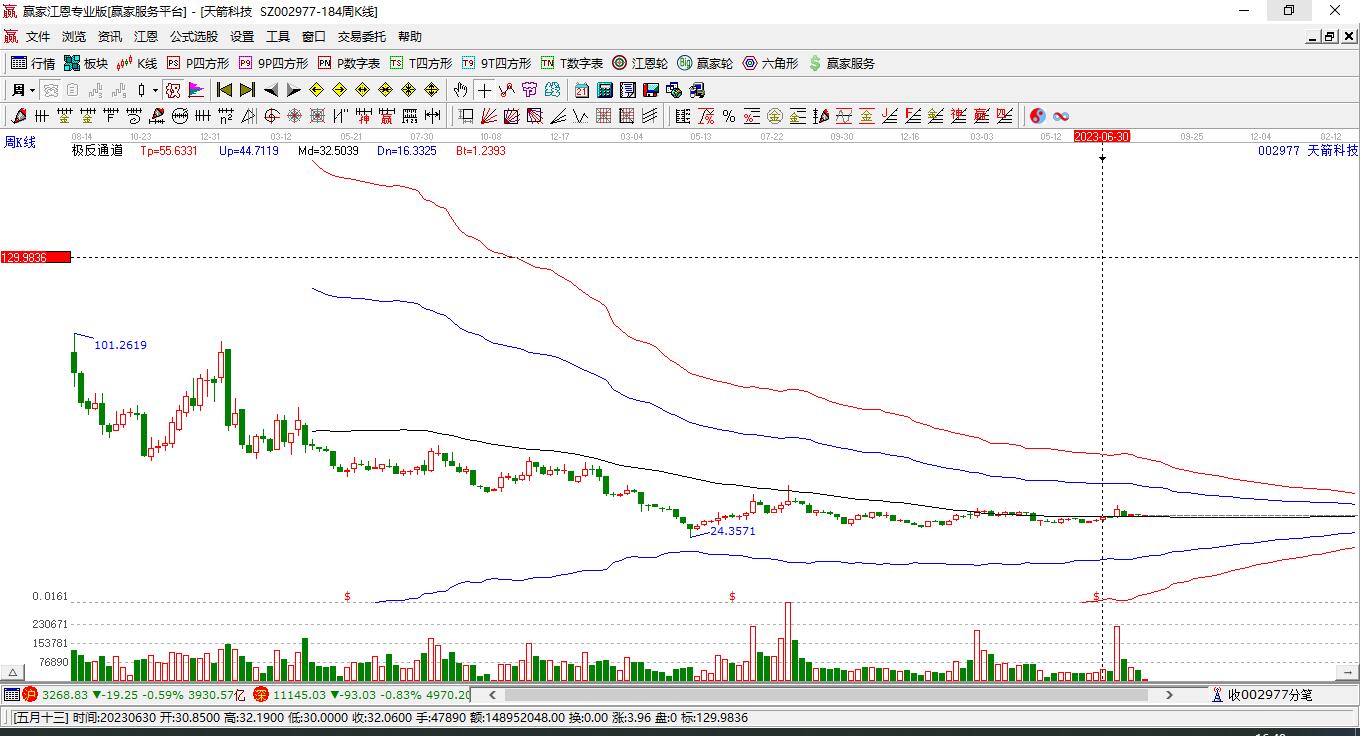Toggle the crosshair cursor tool
This screenshot has width=1360, height=736.
(x=484, y=90)
